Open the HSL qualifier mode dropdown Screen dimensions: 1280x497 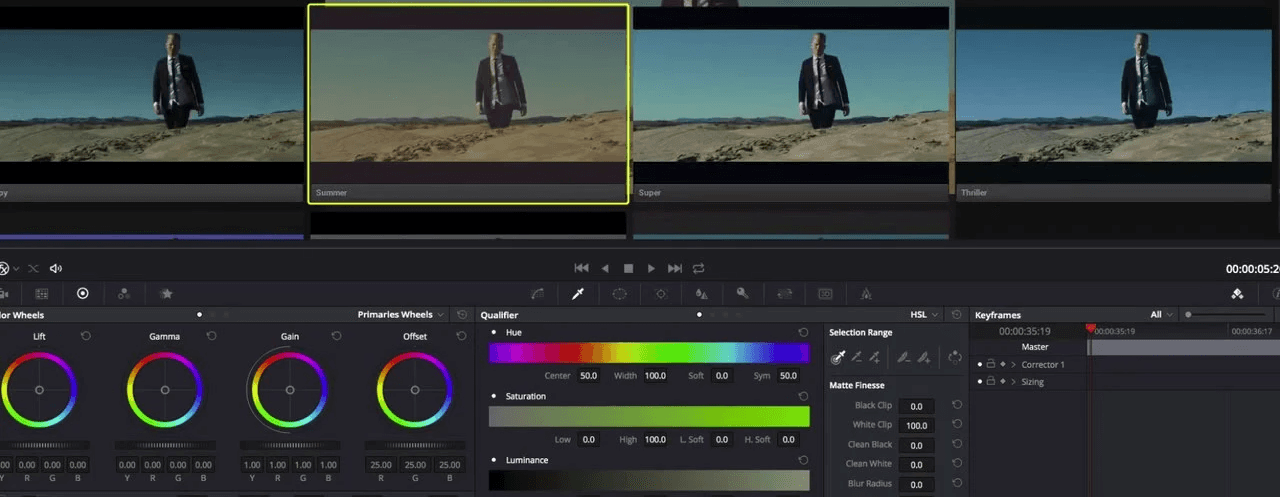[923, 314]
